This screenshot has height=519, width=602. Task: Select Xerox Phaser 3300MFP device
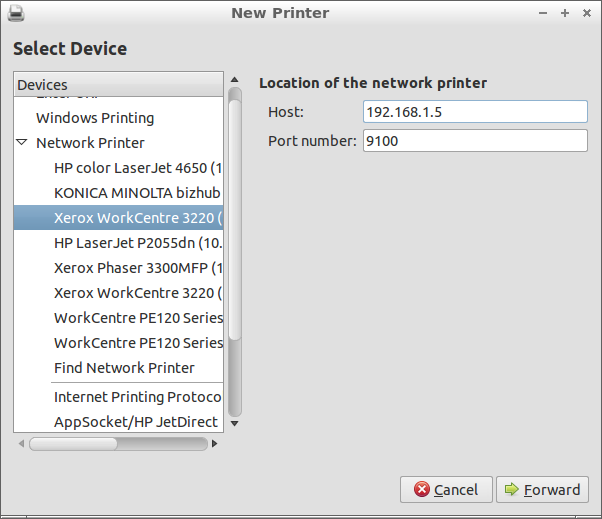tap(137, 267)
